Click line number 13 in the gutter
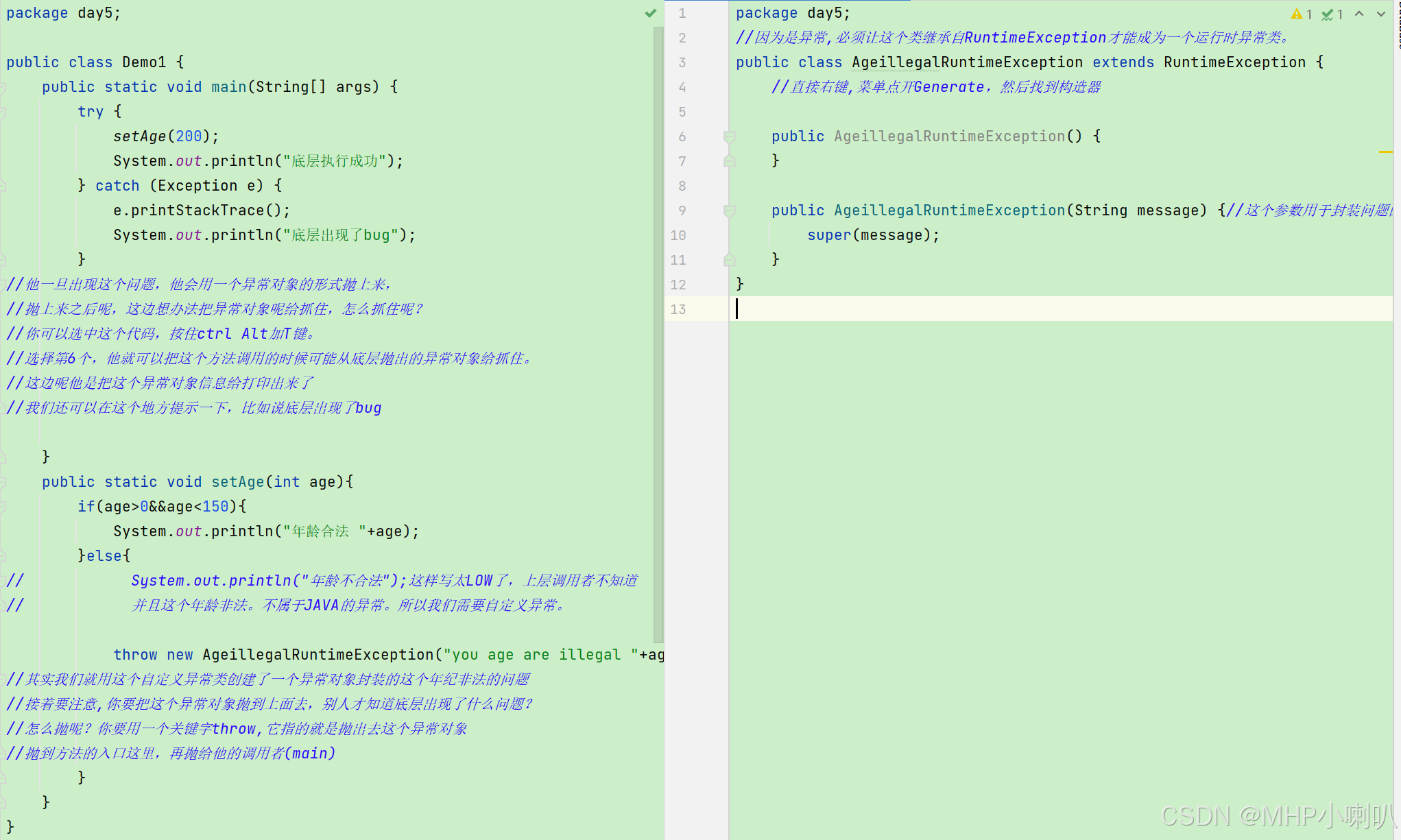This screenshot has width=1401, height=840. (678, 309)
